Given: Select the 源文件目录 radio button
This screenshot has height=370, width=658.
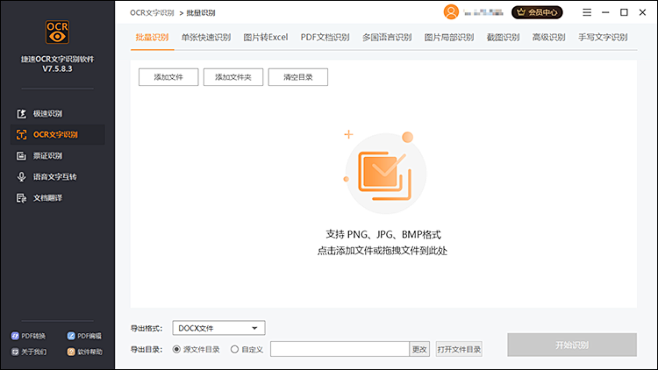Looking at the screenshot, I should pyautogui.click(x=177, y=349).
